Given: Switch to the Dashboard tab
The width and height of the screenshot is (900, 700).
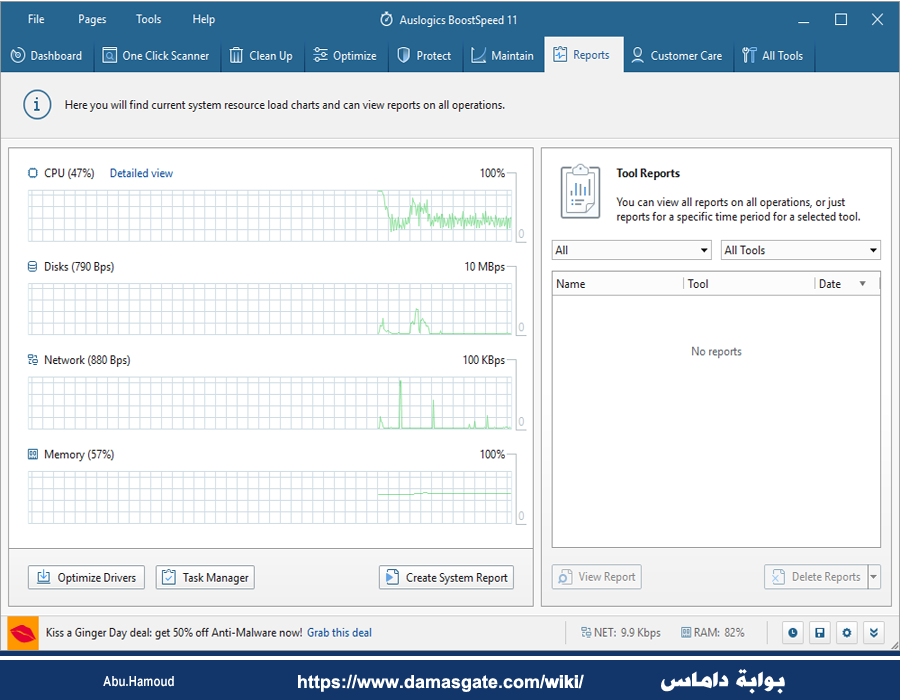Looking at the screenshot, I should click(47, 55).
